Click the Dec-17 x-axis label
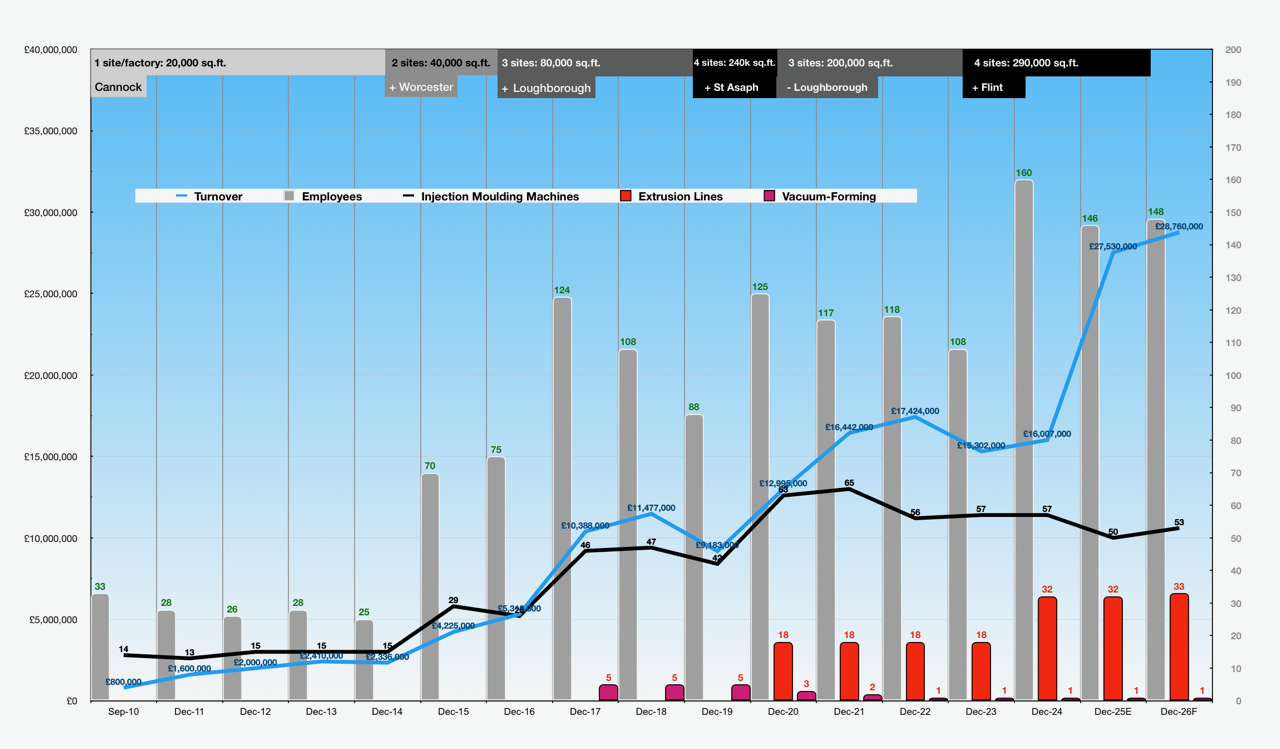1280x749 pixels. [585, 712]
